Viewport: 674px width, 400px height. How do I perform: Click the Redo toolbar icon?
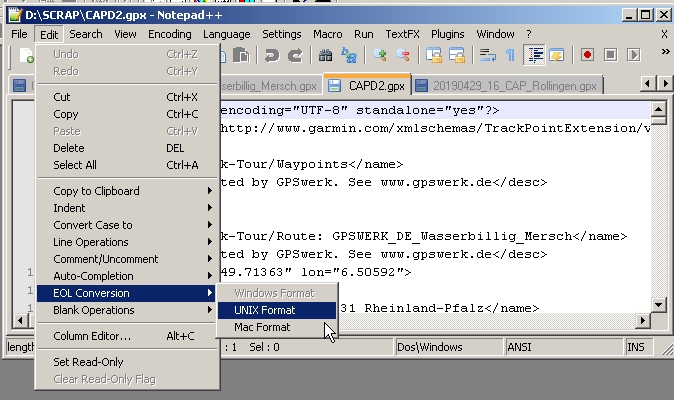[295, 56]
